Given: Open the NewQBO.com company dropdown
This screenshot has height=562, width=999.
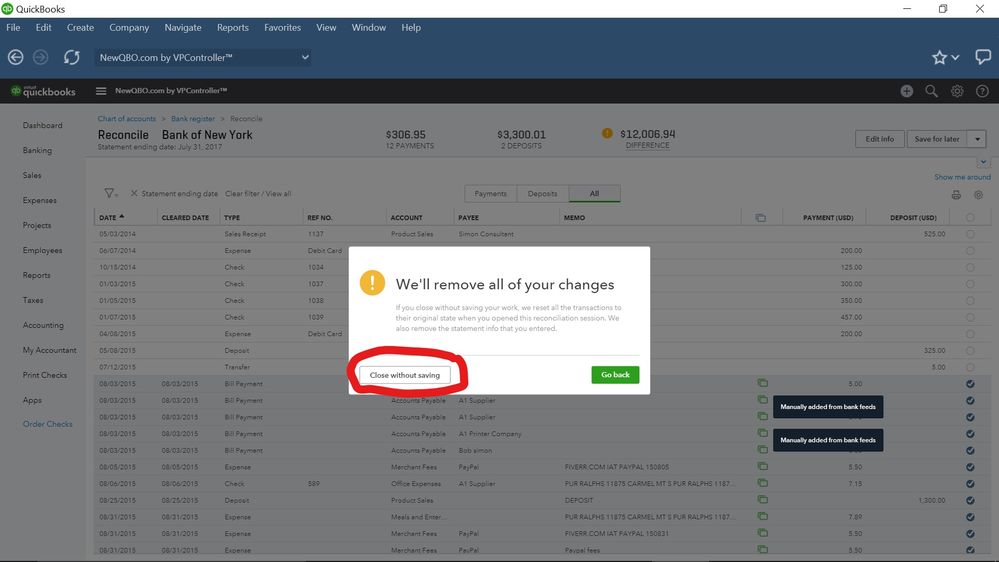Looking at the screenshot, I should point(203,57).
